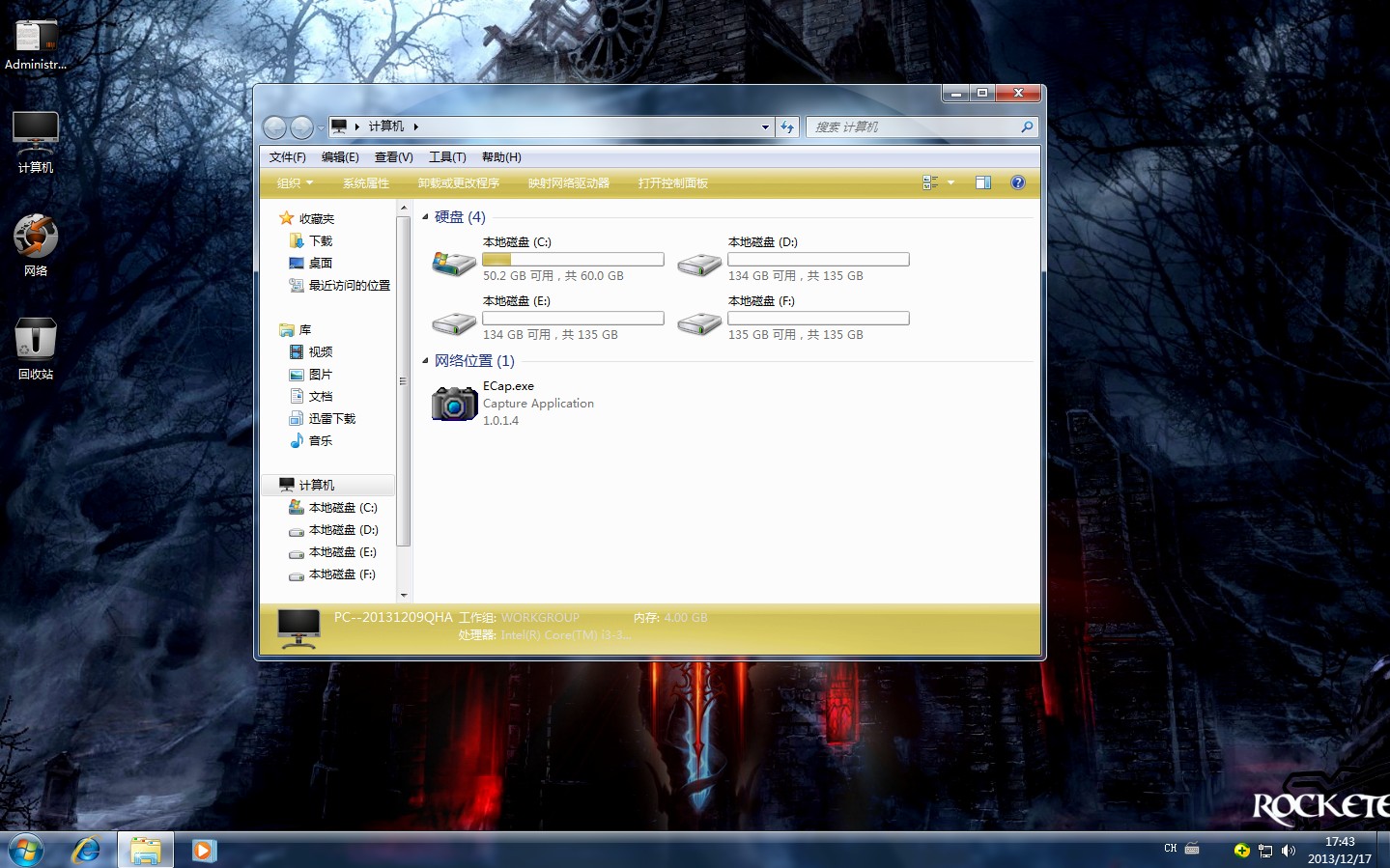Open the help question mark button
The height and width of the screenshot is (868, 1390).
(1018, 182)
